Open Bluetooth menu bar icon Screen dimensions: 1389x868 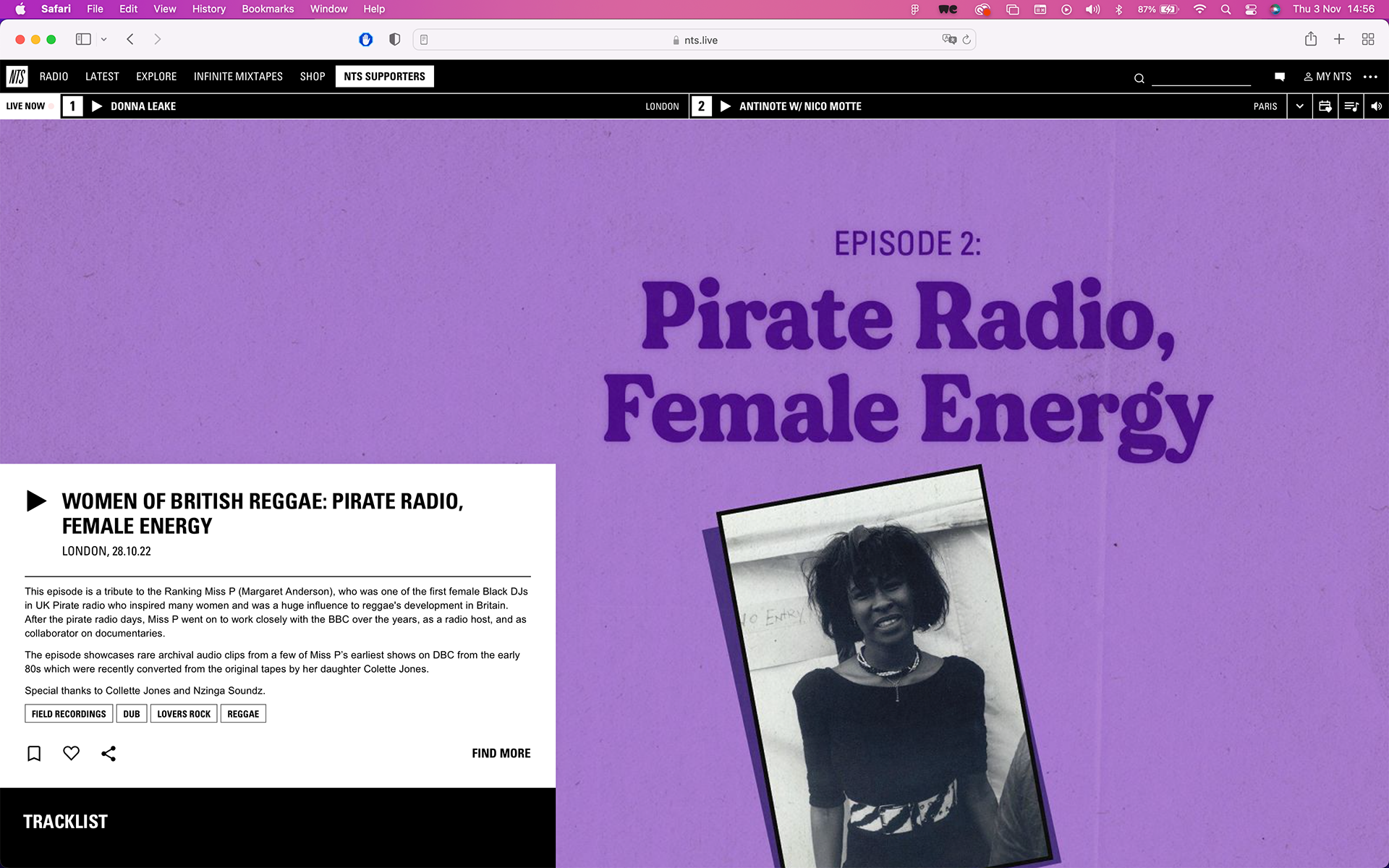click(1119, 9)
